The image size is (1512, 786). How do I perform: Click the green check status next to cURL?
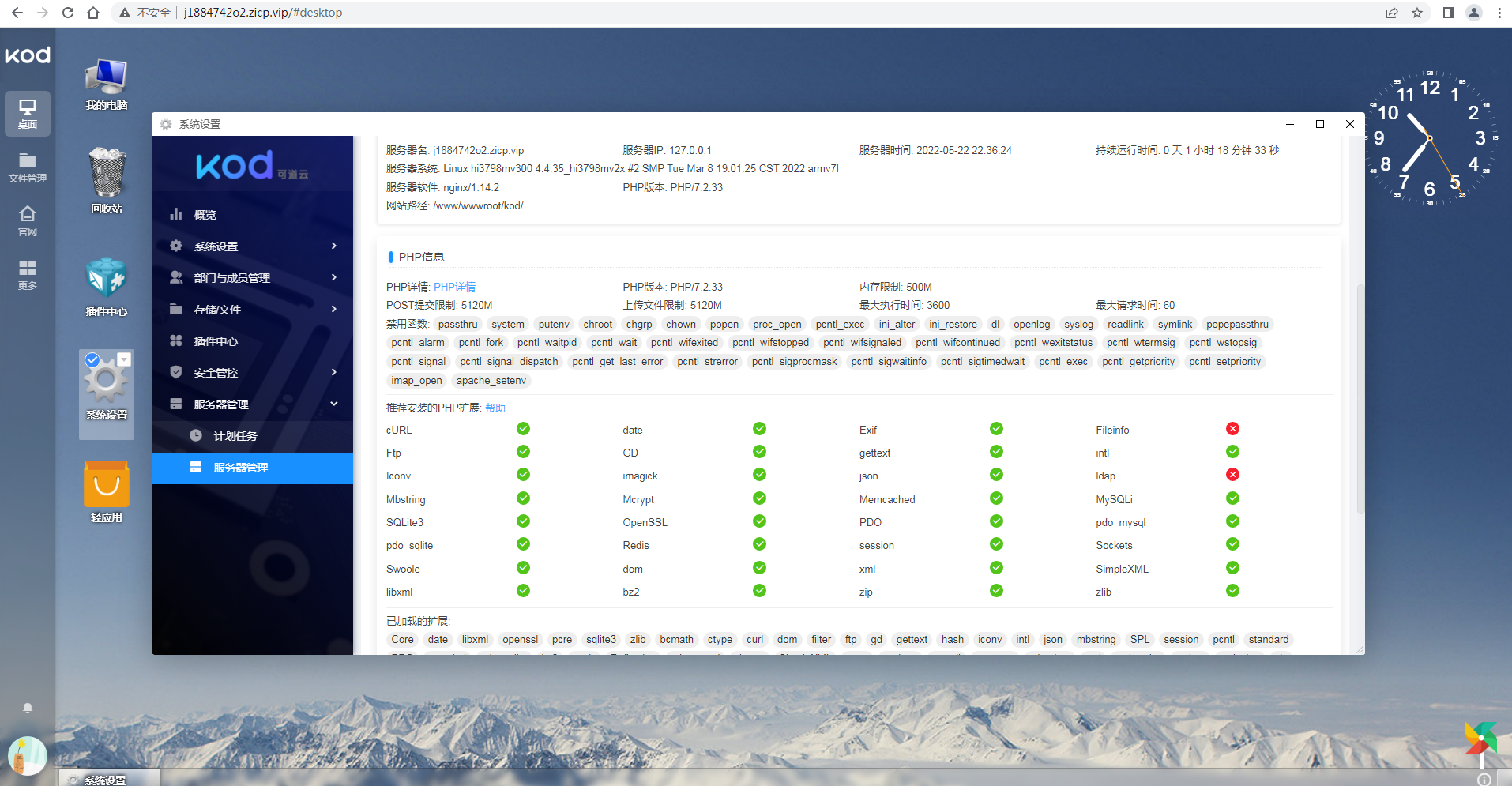523,429
